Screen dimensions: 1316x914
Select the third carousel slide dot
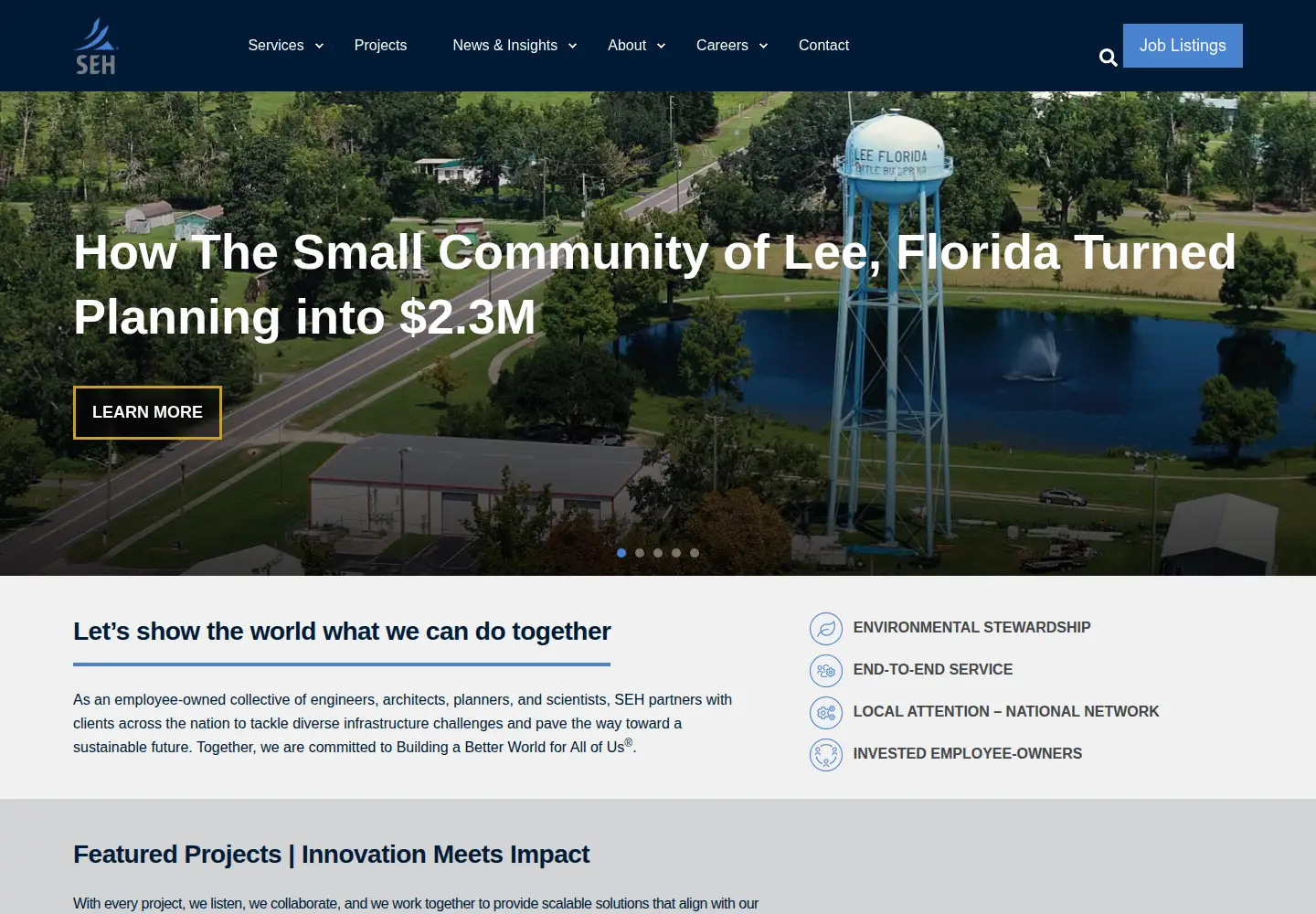658,553
